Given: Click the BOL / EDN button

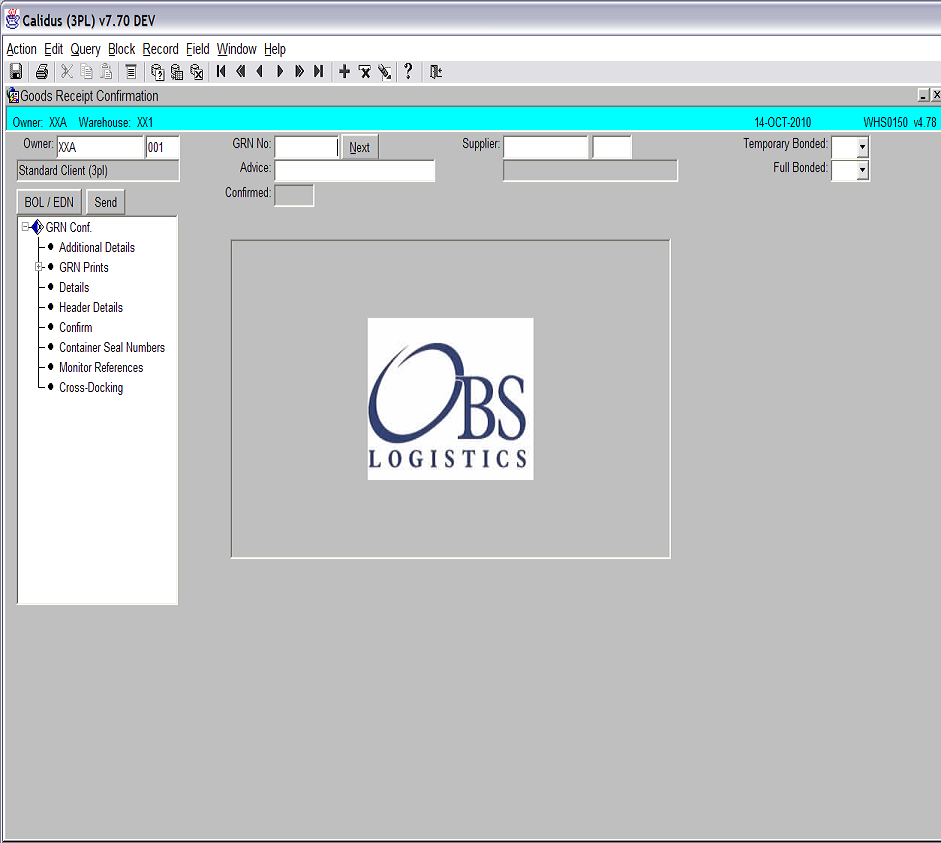Looking at the screenshot, I should tap(49, 202).
